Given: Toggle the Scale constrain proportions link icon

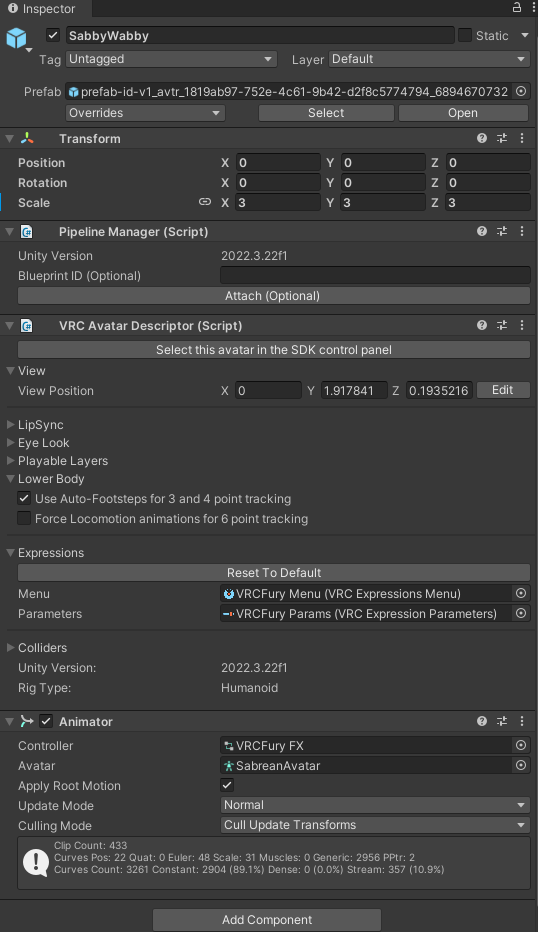Looking at the screenshot, I should tap(205, 202).
